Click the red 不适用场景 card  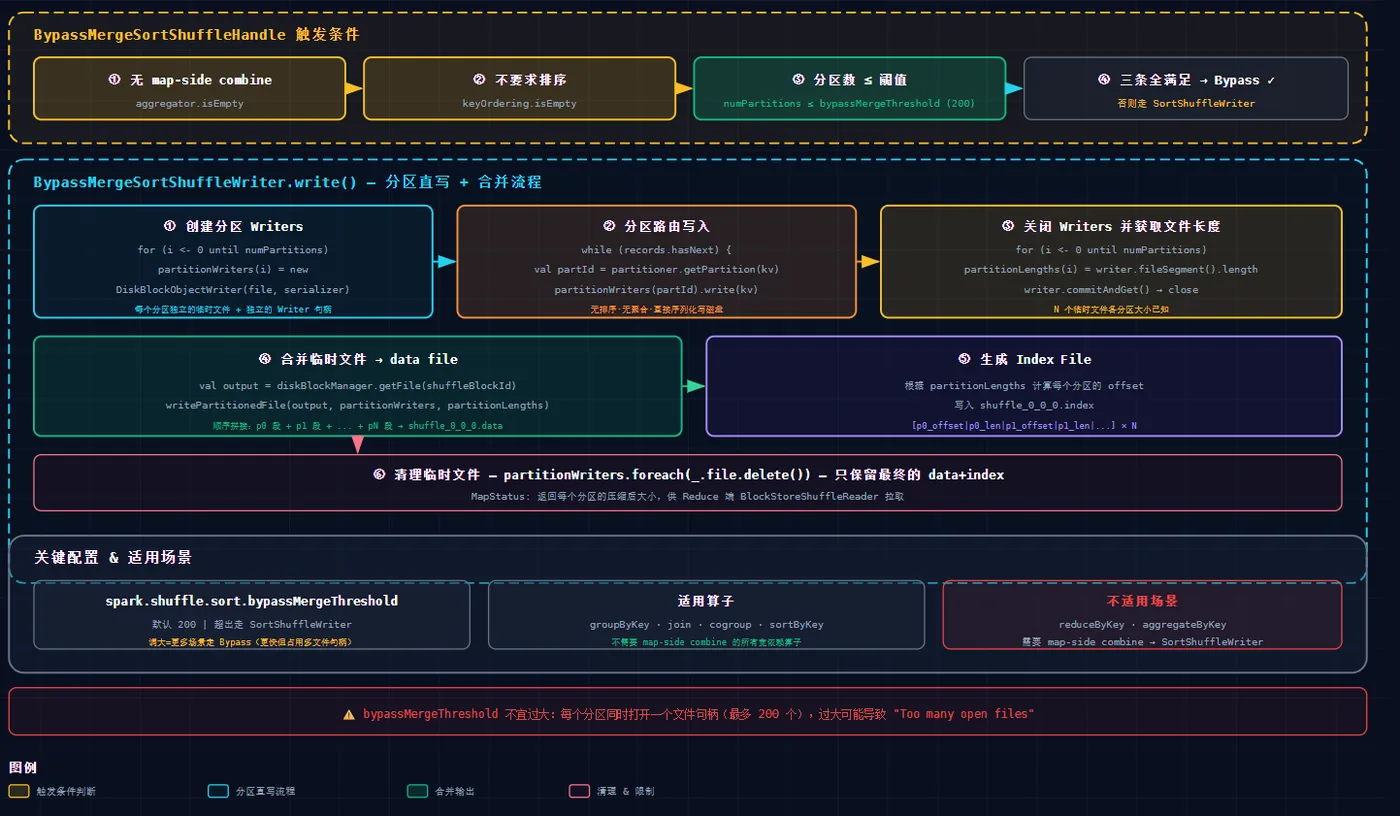point(1142,615)
